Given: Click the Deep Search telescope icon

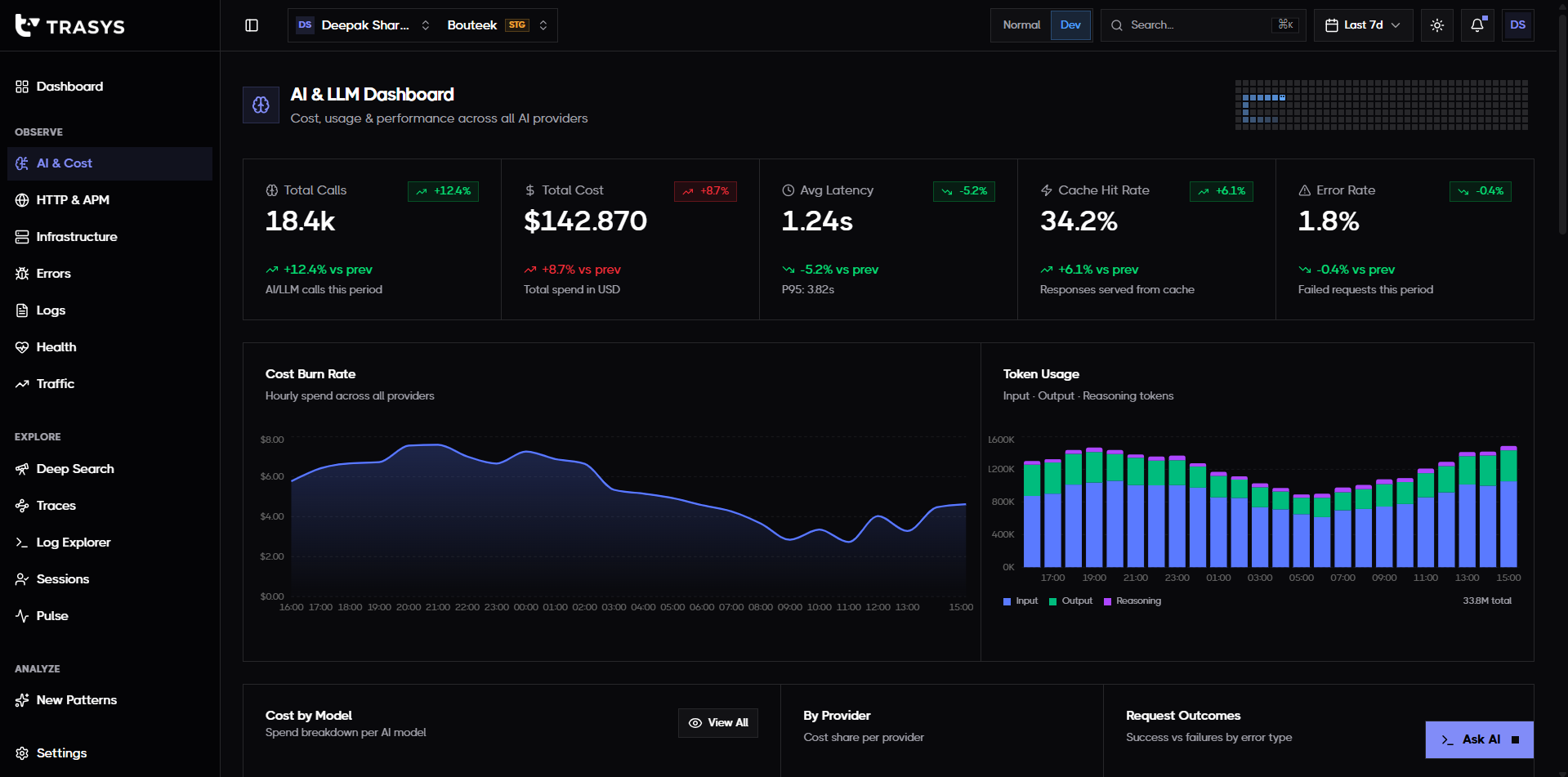Looking at the screenshot, I should coord(22,469).
